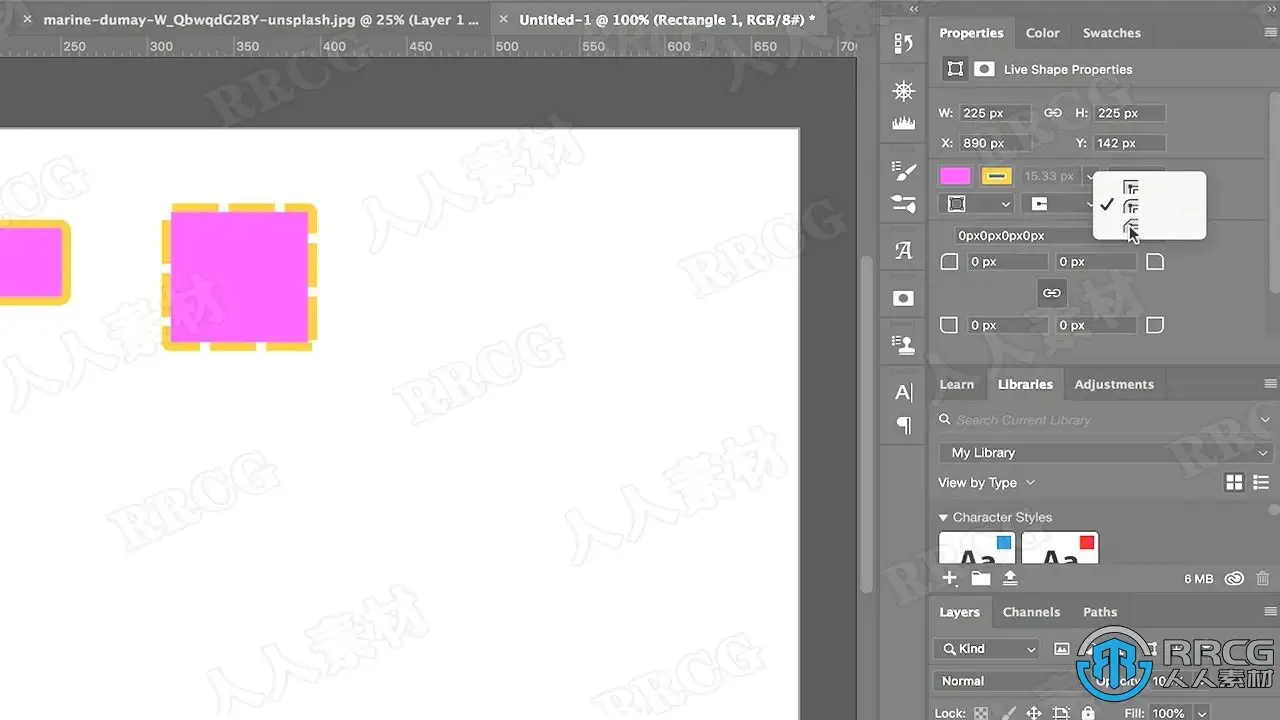1280x720 pixels.
Task: Toggle the corner radius link button
Action: click(1051, 293)
